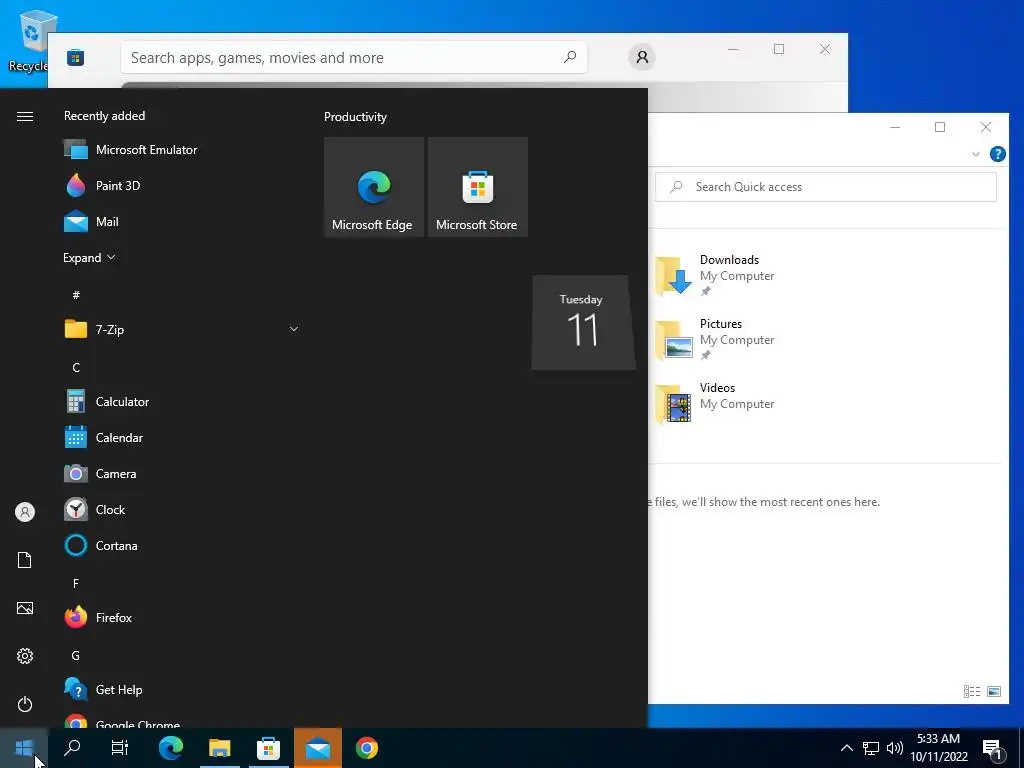Open Task View on the taskbar
The image size is (1024, 768).
tap(120, 748)
